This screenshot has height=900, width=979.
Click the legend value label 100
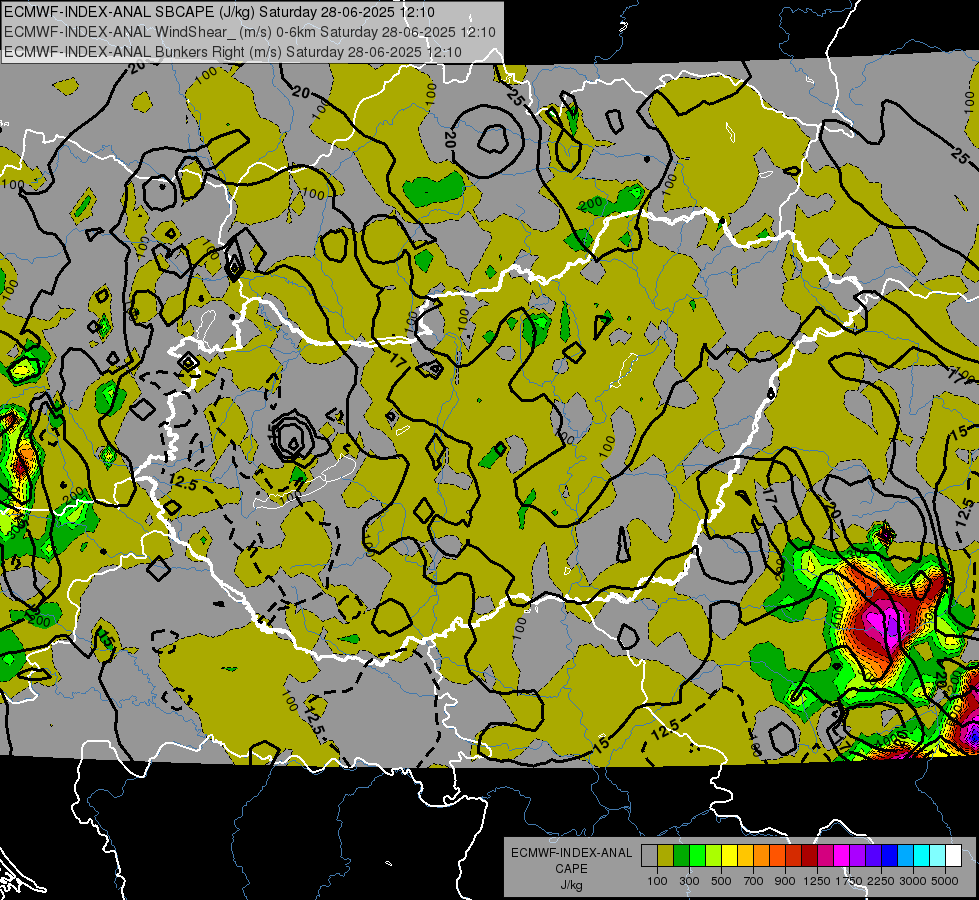pos(657,881)
